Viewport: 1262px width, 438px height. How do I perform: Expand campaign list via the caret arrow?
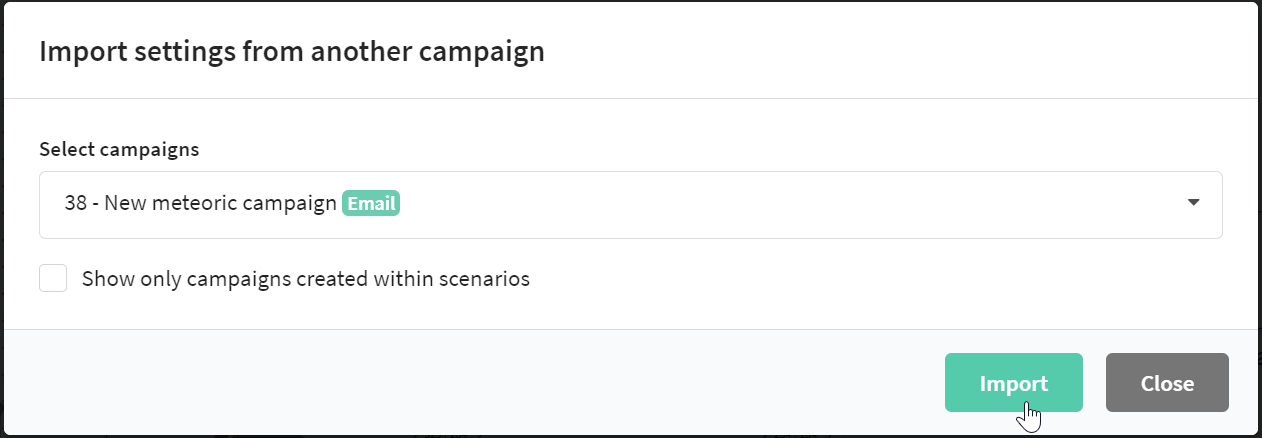click(x=1193, y=202)
